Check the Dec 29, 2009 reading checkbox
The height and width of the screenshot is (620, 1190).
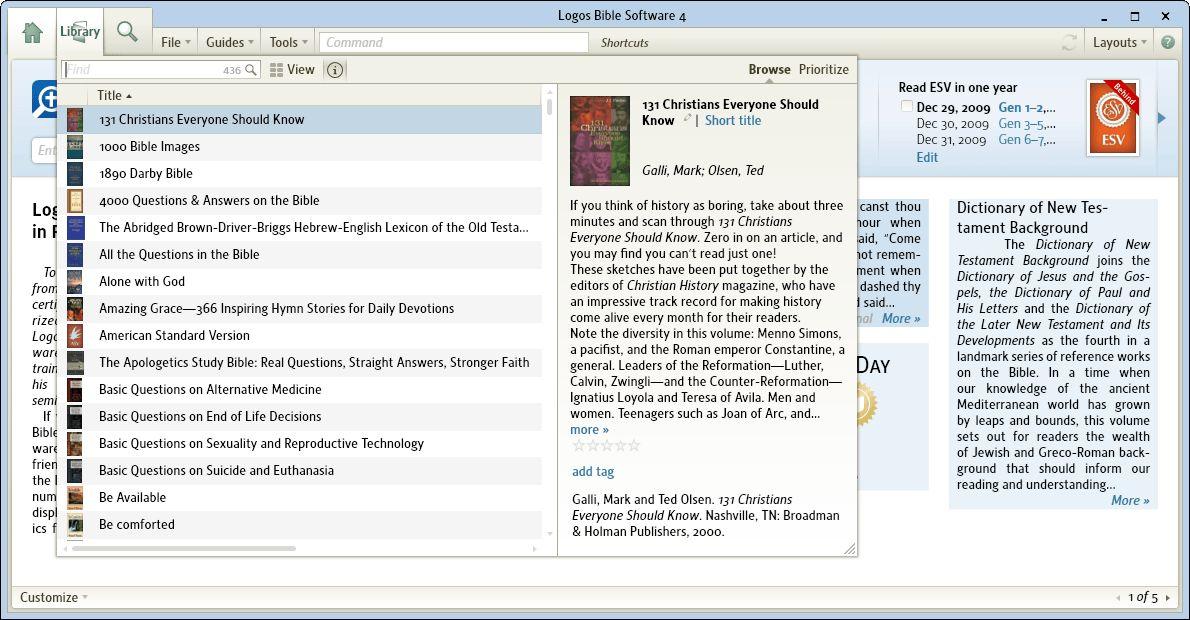(906, 106)
